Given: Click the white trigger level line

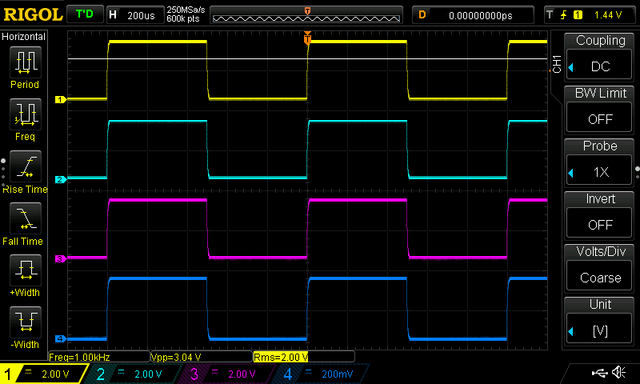Looking at the screenshot, I should pyautogui.click(x=307, y=59).
